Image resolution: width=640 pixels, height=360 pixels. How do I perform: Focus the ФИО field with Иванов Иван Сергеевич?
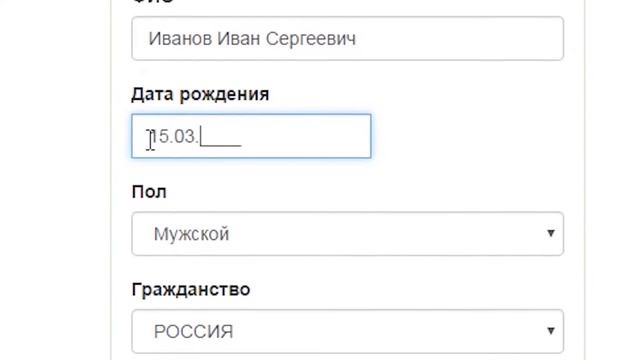point(348,38)
